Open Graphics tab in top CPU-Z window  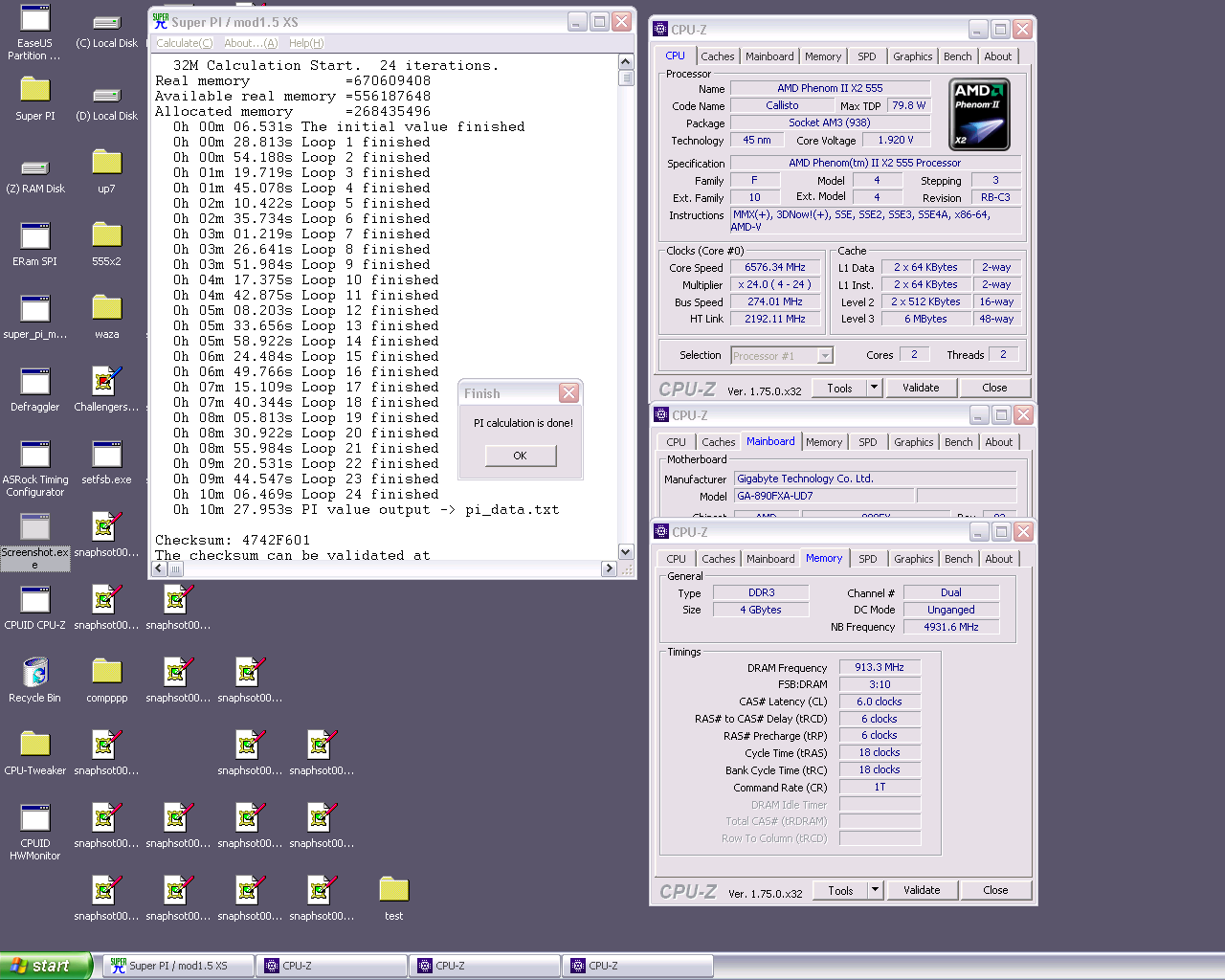913,56
